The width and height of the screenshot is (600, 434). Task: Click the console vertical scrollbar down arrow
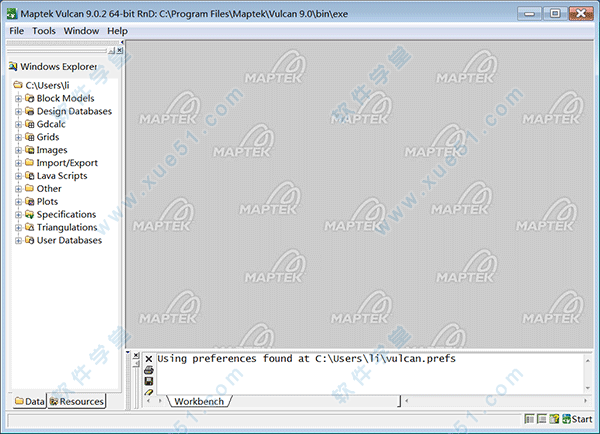[x=588, y=388]
